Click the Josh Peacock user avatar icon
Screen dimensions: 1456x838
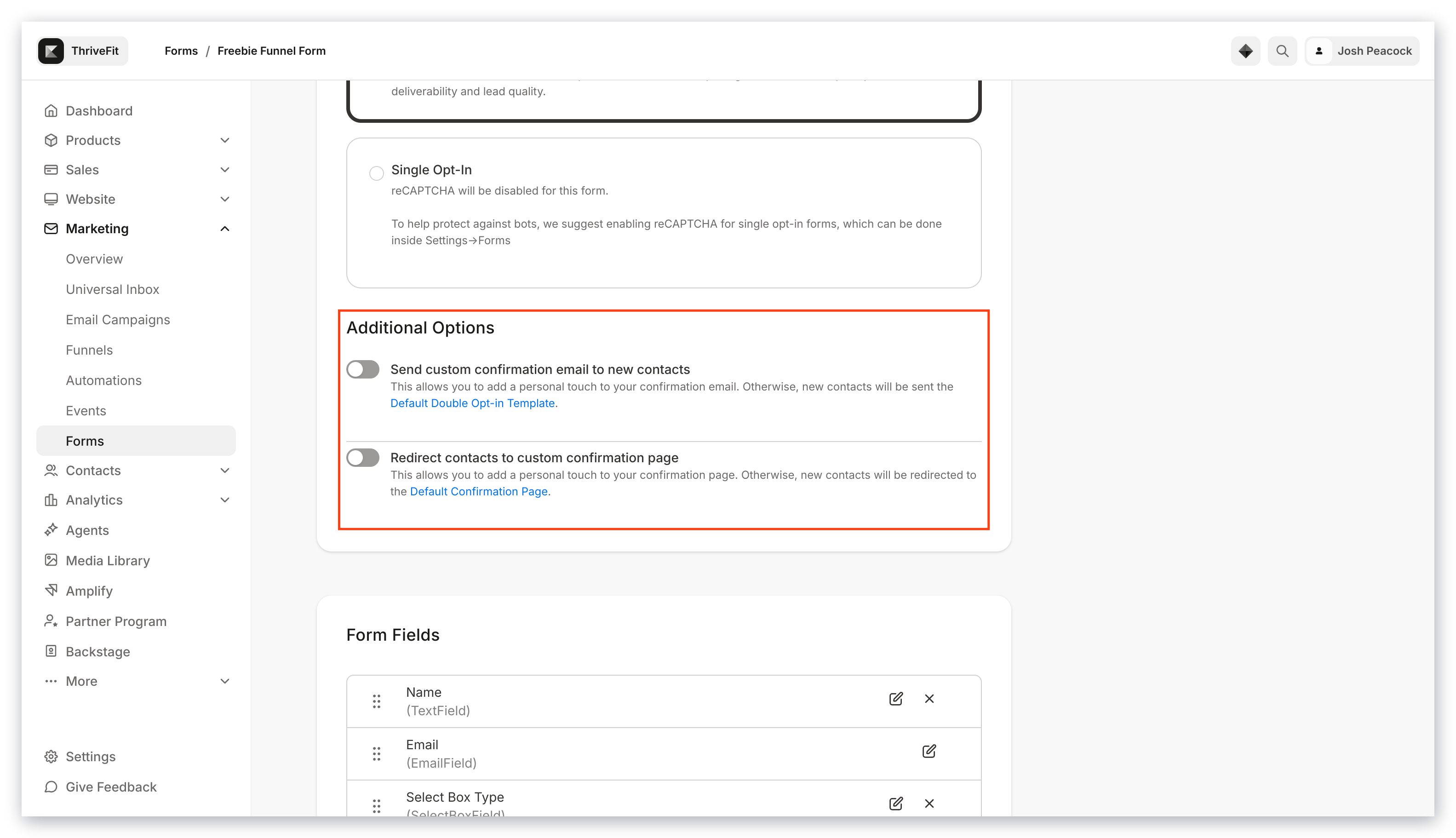pos(1319,51)
